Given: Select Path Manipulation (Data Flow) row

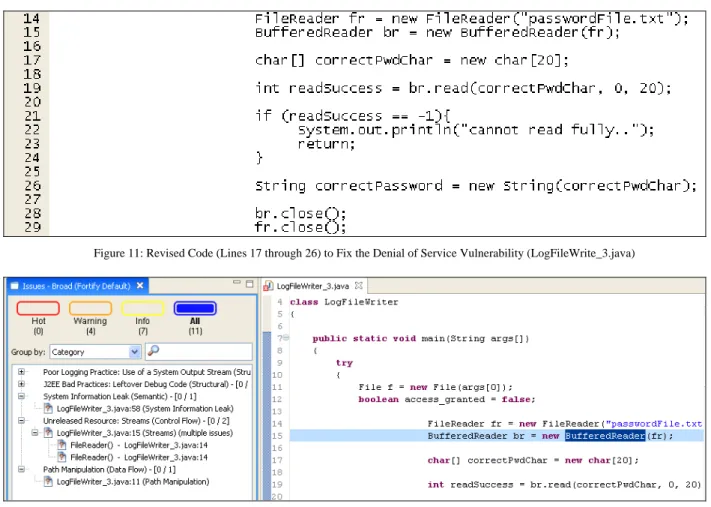Looking at the screenshot, I should coord(109,469).
